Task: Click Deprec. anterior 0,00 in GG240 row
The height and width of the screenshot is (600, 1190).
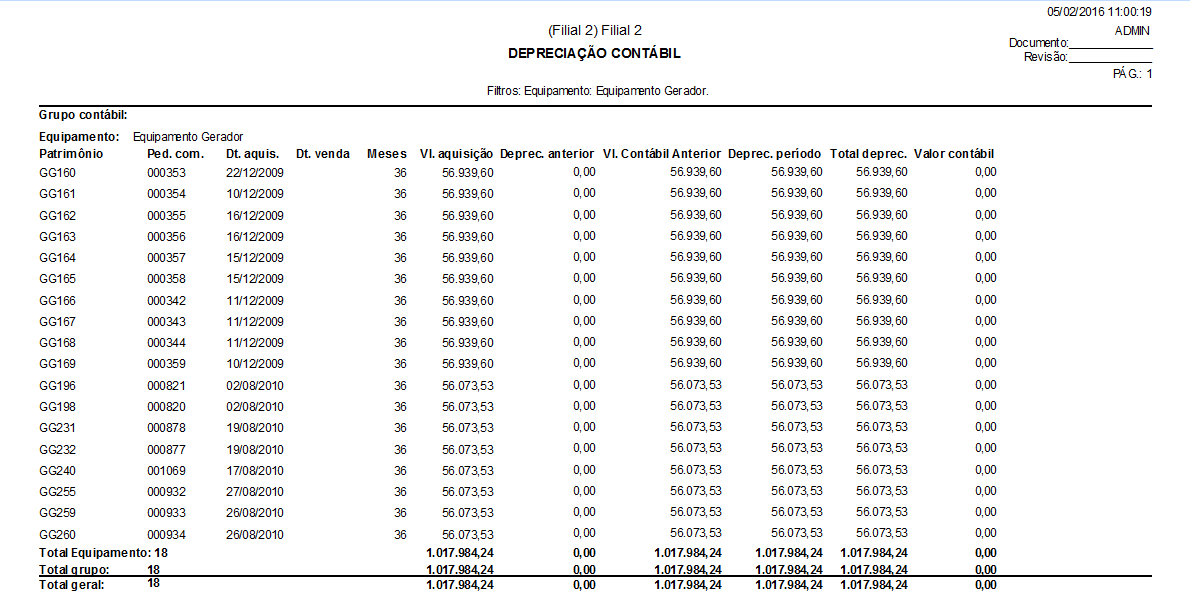Action: click(x=584, y=470)
